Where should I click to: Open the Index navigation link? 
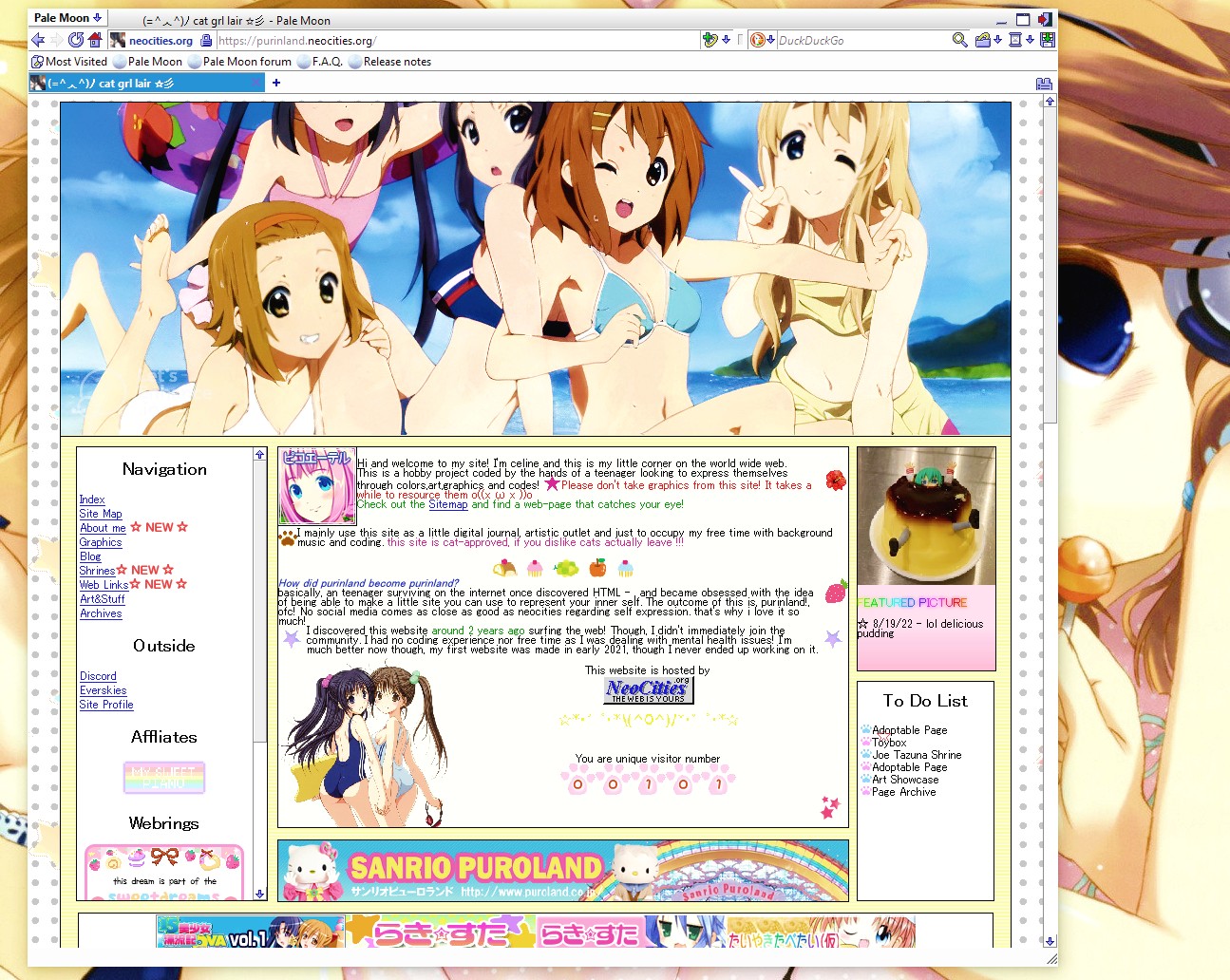tap(92, 499)
